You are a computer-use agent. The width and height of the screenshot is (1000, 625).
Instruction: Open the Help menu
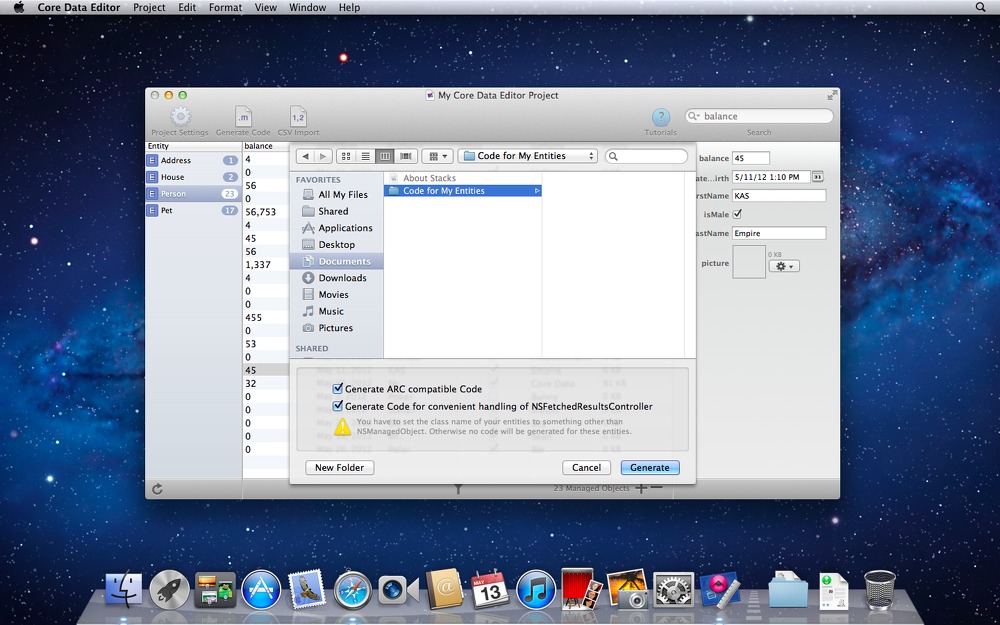click(349, 8)
